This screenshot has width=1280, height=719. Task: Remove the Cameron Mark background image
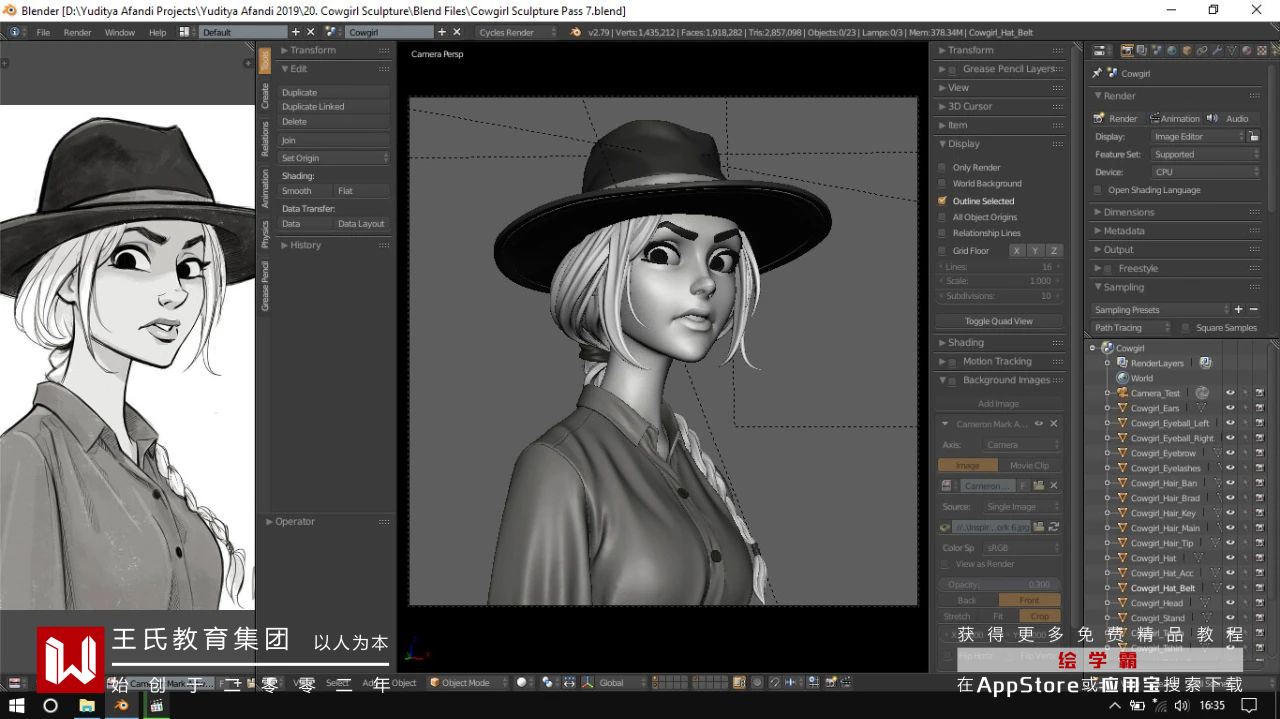1053,424
